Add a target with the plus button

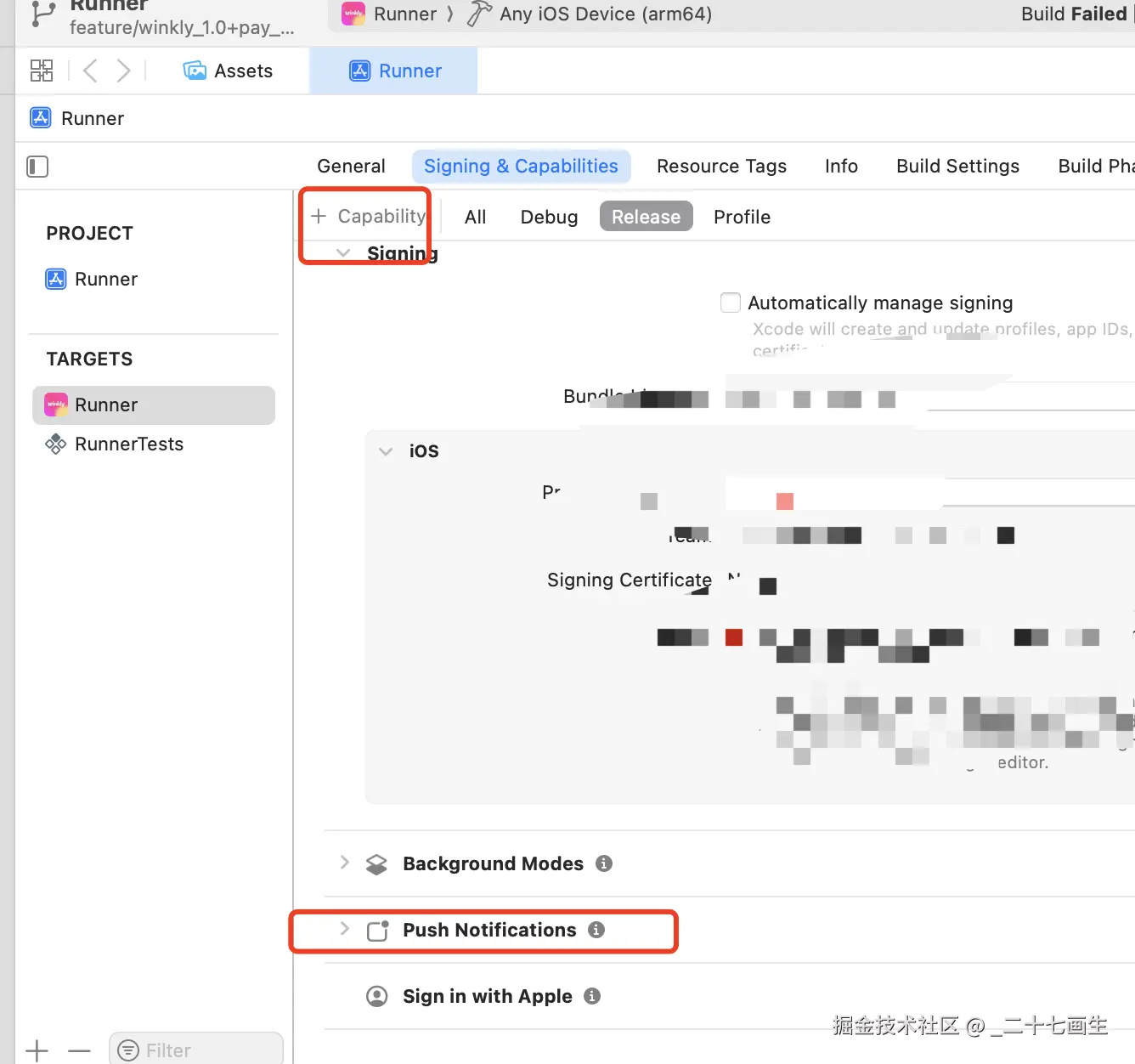[x=37, y=1050]
